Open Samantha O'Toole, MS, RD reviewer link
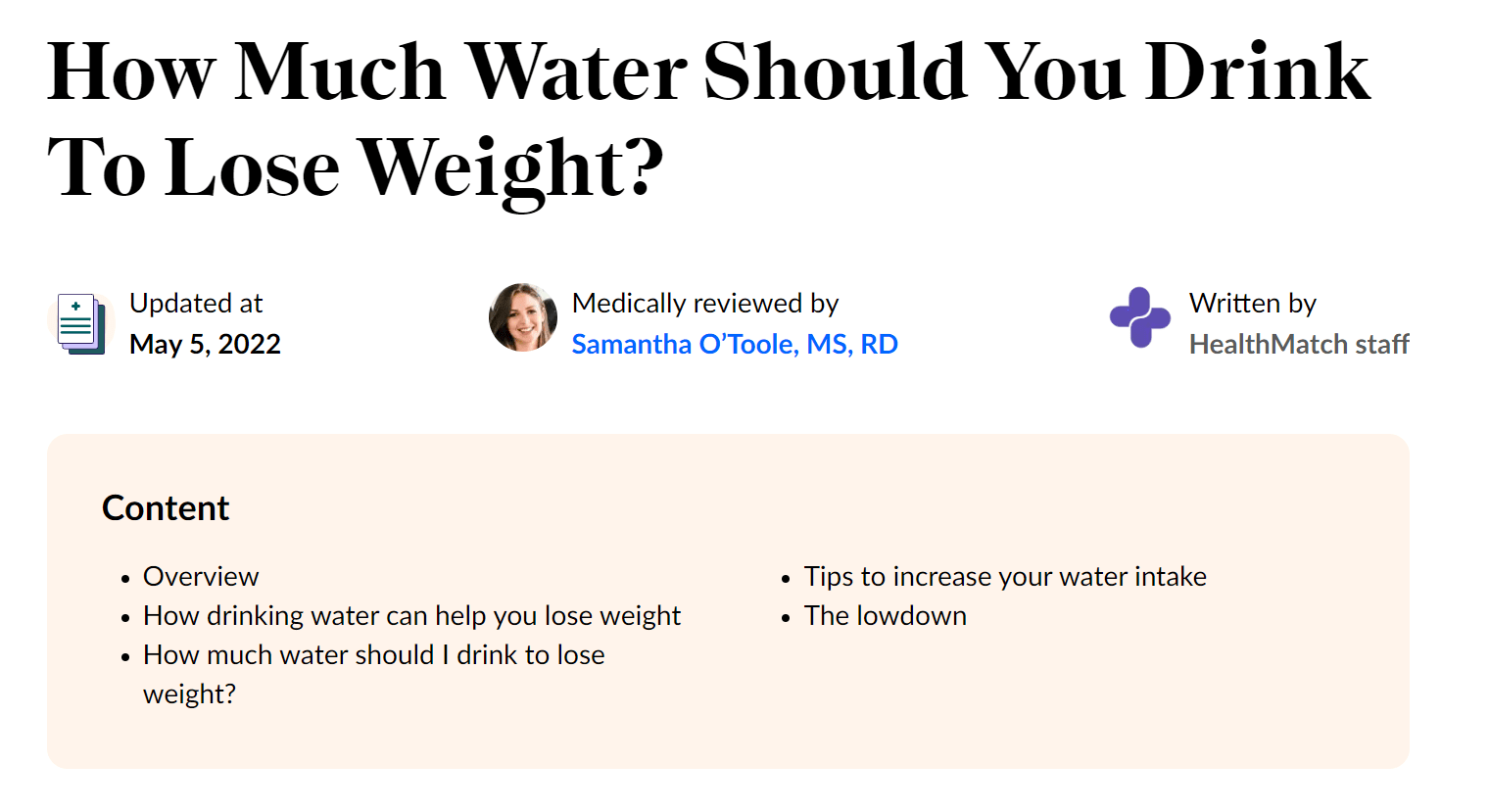Viewport: 1489px width, 812px height. (x=734, y=345)
